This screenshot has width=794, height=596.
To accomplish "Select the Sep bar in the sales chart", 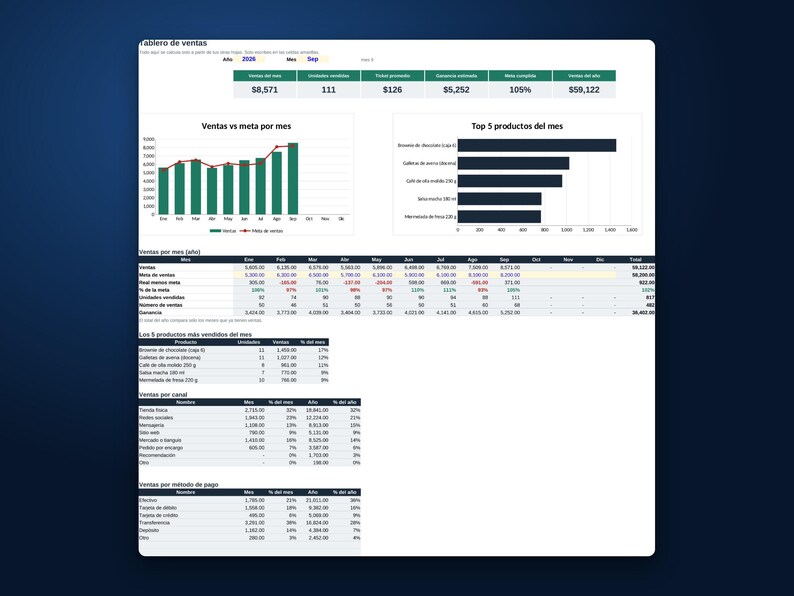I will point(293,178).
